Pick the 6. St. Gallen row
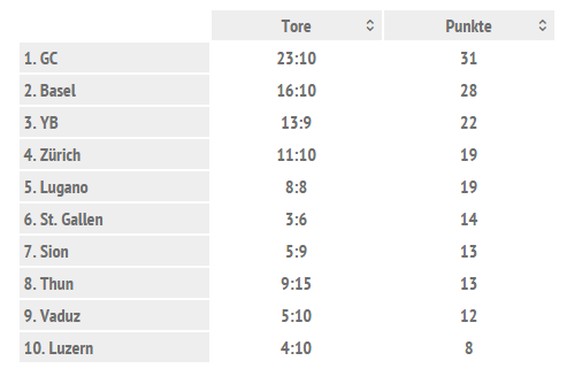The height and width of the screenshot is (376, 582). point(114,219)
